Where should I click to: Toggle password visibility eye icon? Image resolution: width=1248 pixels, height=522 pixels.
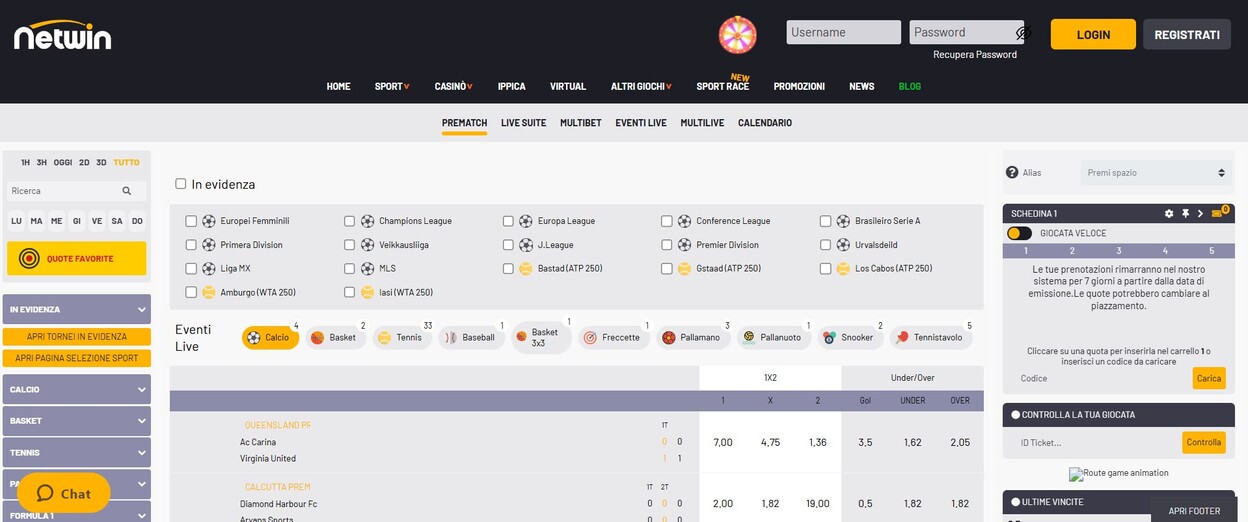click(x=1022, y=33)
